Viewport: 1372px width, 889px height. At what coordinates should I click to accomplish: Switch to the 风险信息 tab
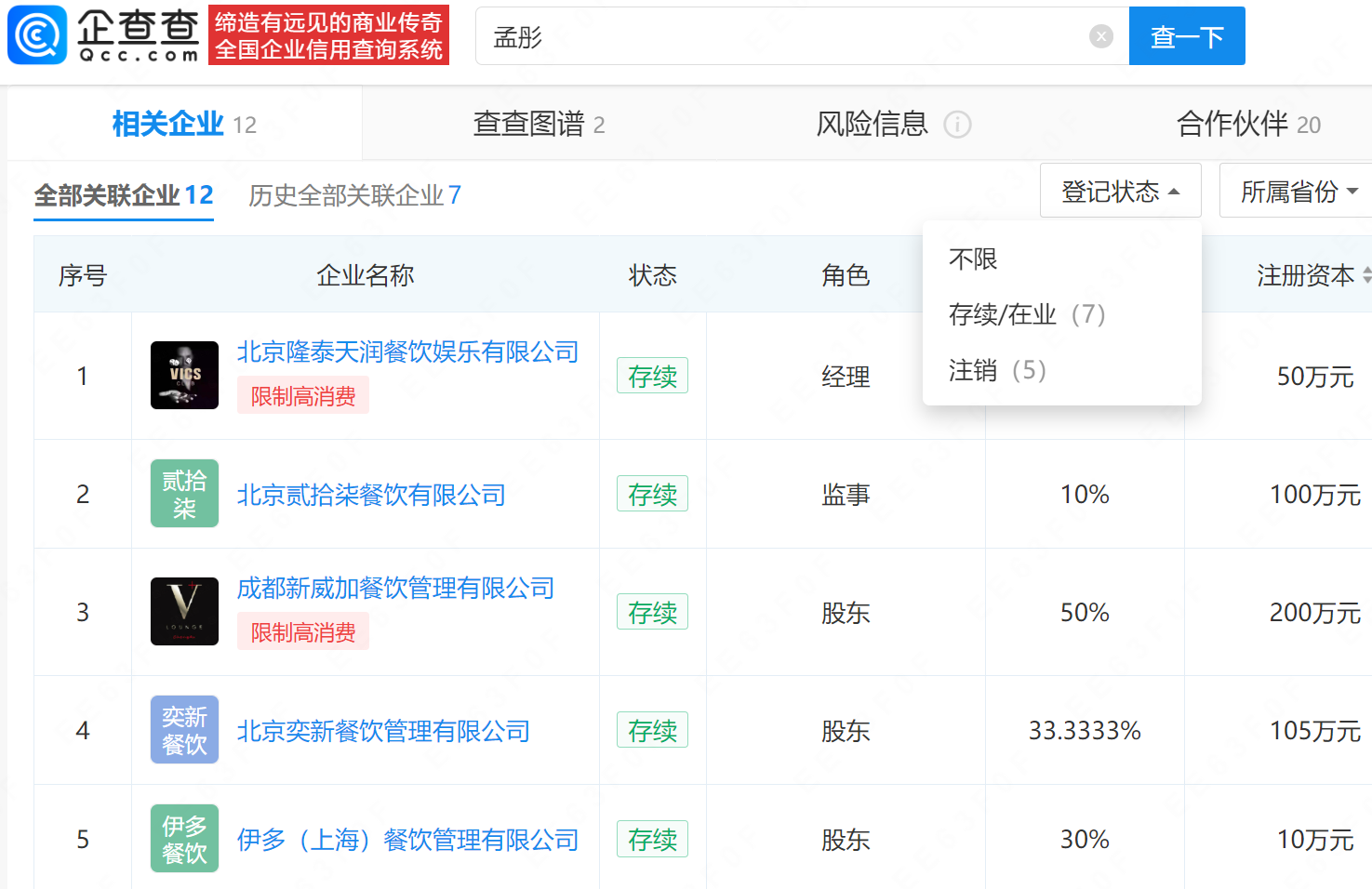pos(872,124)
